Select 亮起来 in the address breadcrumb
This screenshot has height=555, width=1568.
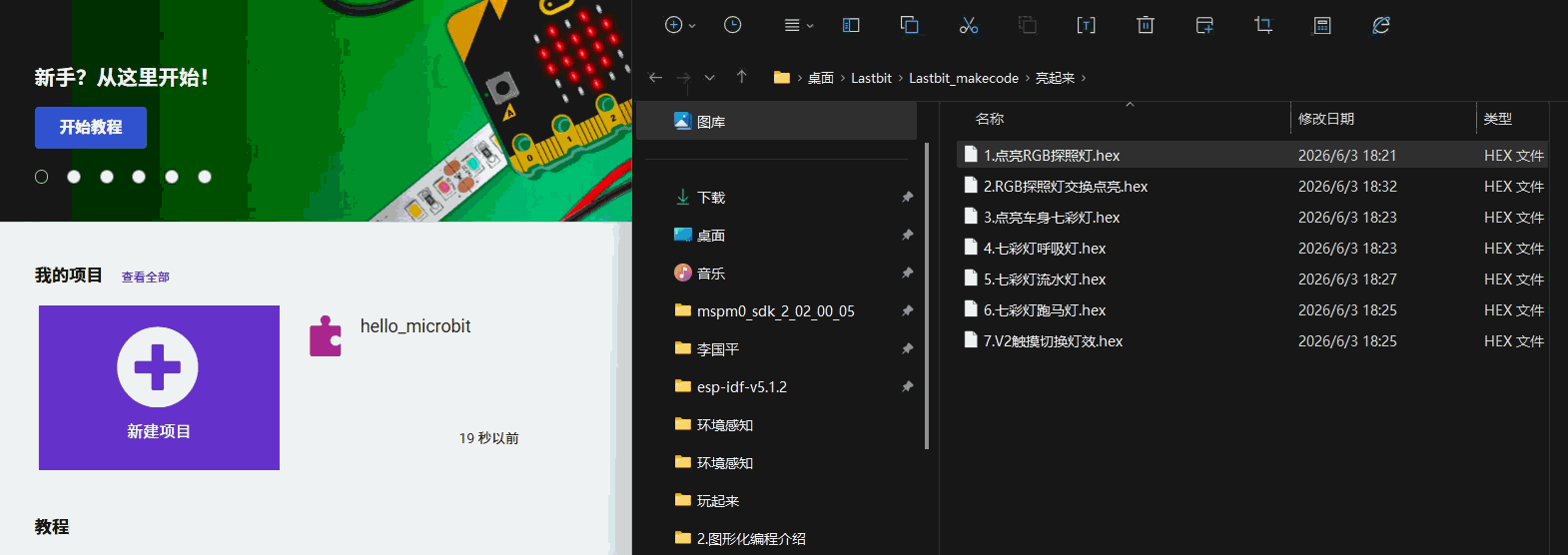click(1055, 78)
